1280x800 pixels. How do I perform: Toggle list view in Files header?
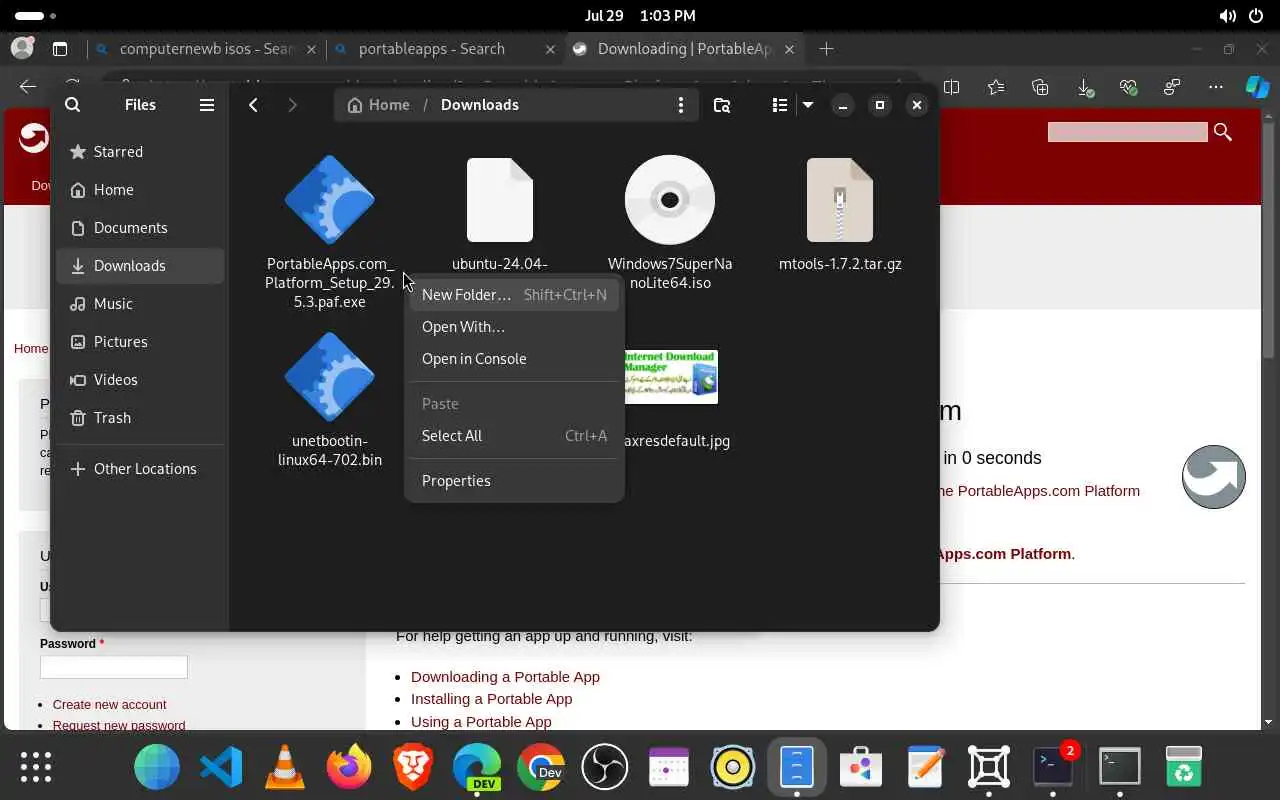tap(780, 105)
